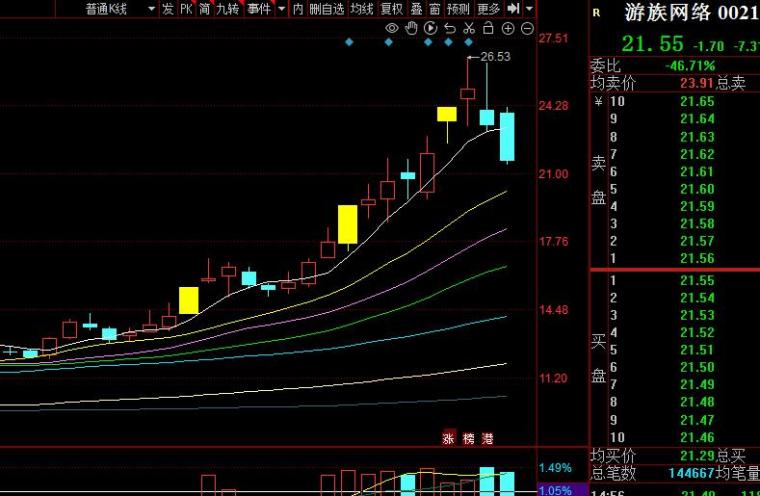Click the 游族网络 stock name
The width and height of the screenshot is (760, 496).
(667, 13)
